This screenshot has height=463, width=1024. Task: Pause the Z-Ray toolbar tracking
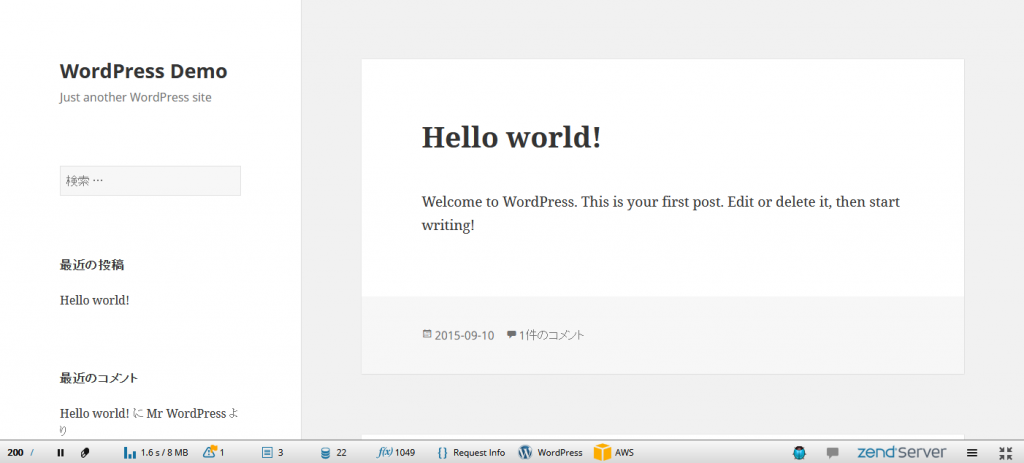click(x=61, y=453)
